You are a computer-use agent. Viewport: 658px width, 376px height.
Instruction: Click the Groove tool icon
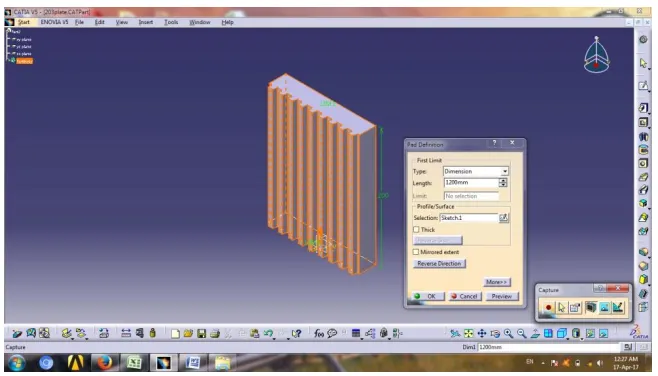point(643,150)
